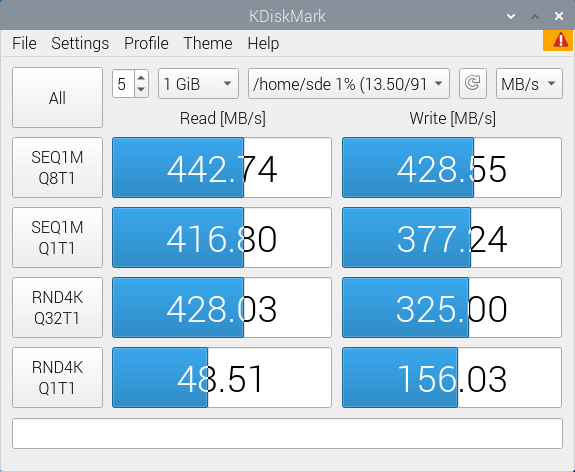Maximize the KDiskMark window
Image resolution: width=575 pixels, height=472 pixels.
[535, 16]
